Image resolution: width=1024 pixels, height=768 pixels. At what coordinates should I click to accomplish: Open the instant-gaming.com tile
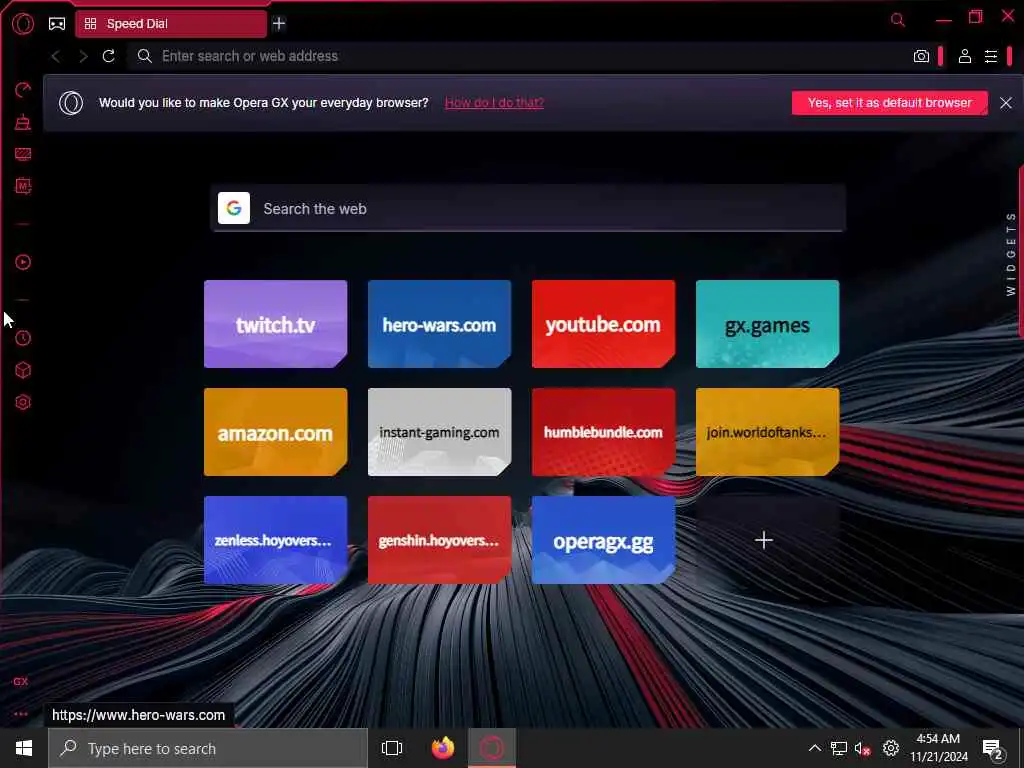pos(440,432)
